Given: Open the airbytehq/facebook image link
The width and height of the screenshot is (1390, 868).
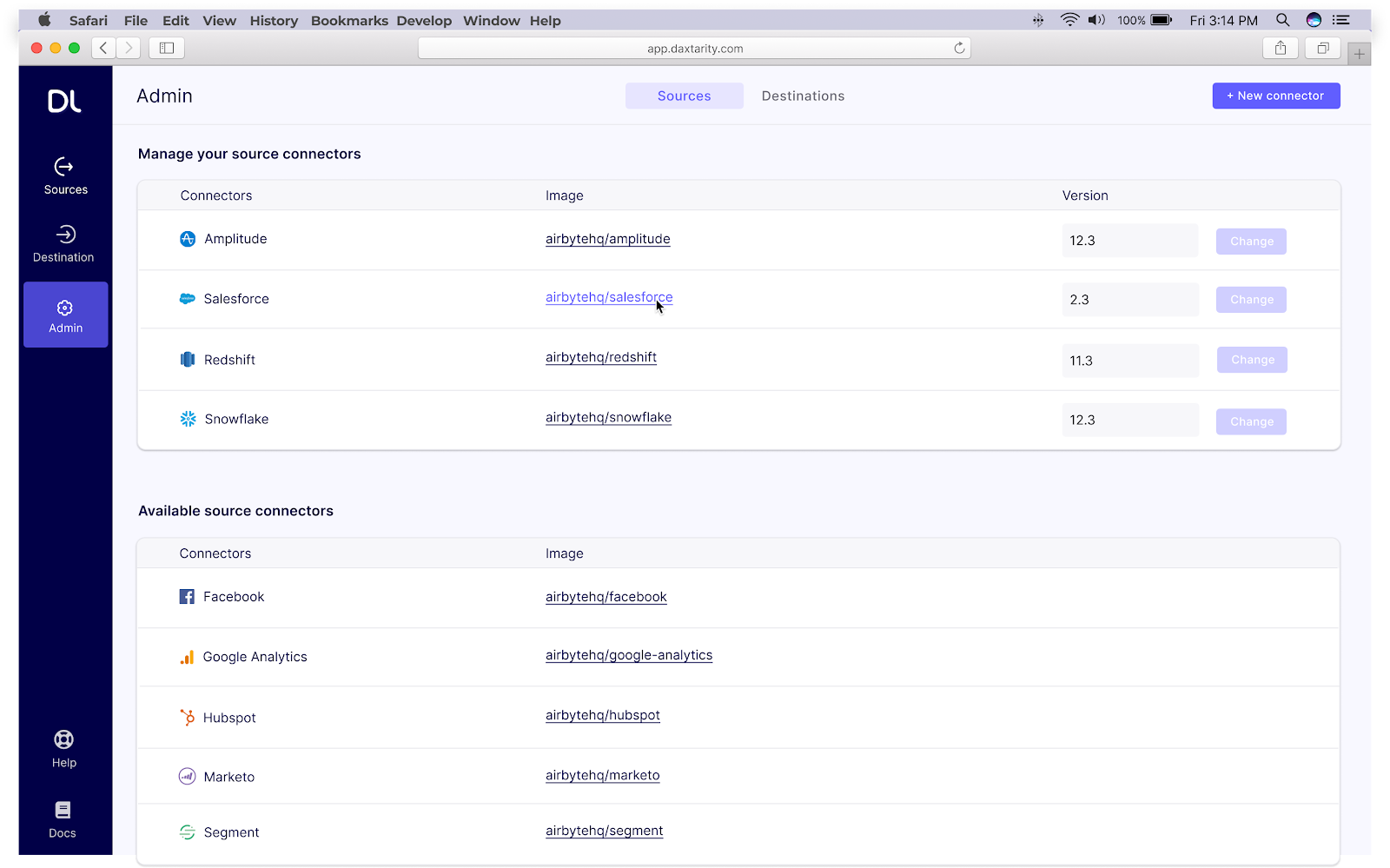Looking at the screenshot, I should pos(606,597).
